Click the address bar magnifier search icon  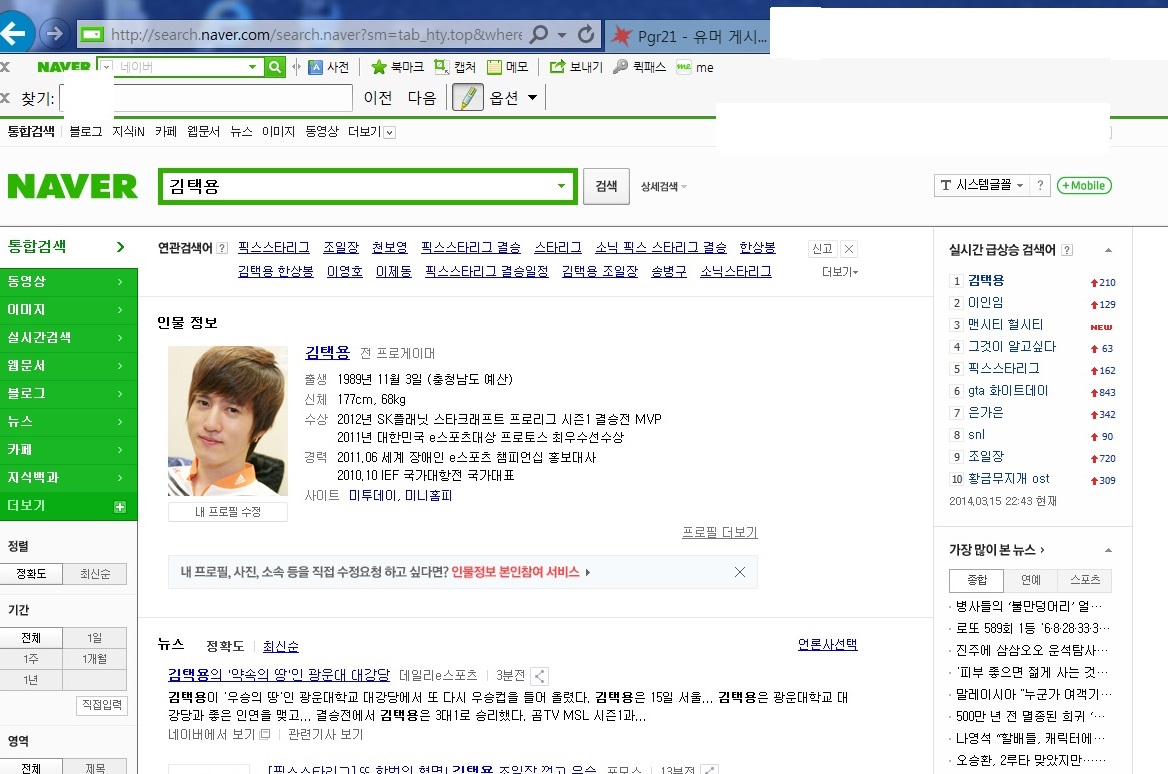(539, 34)
